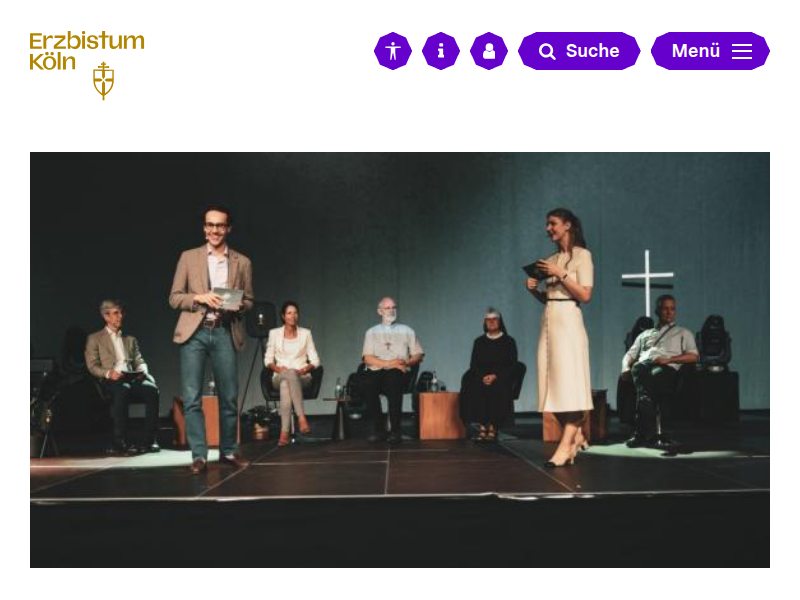Click the seated woman in white blazer

292,372
